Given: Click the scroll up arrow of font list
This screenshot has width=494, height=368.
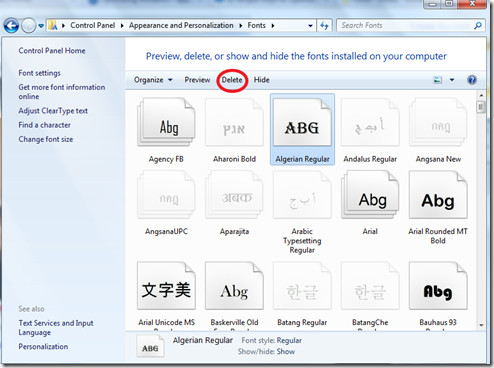Looking at the screenshot, I should [481, 95].
